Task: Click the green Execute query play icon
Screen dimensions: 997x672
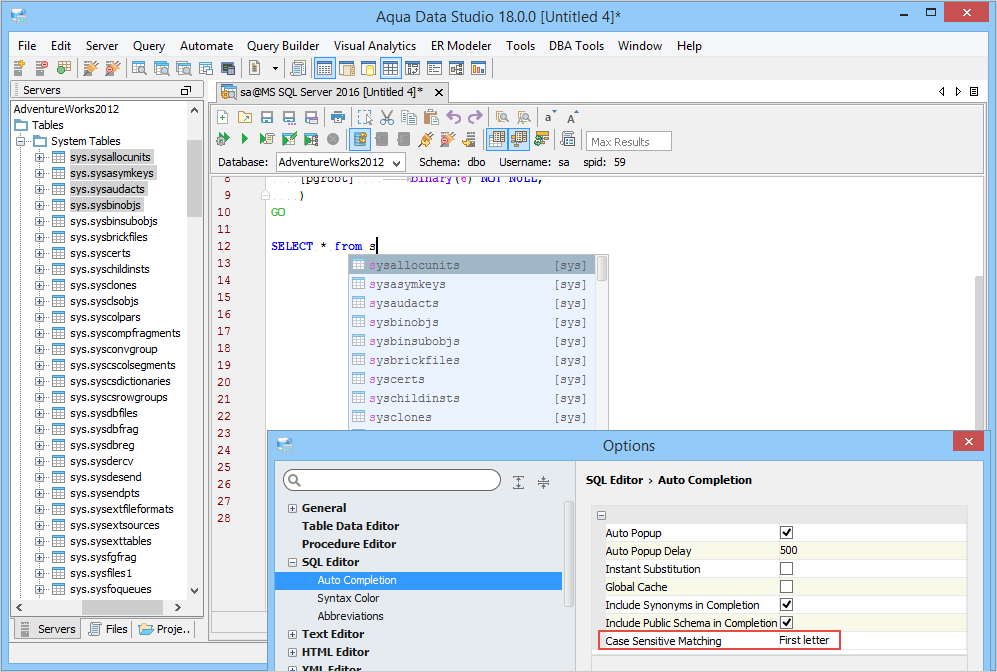Action: pyautogui.click(x=244, y=139)
